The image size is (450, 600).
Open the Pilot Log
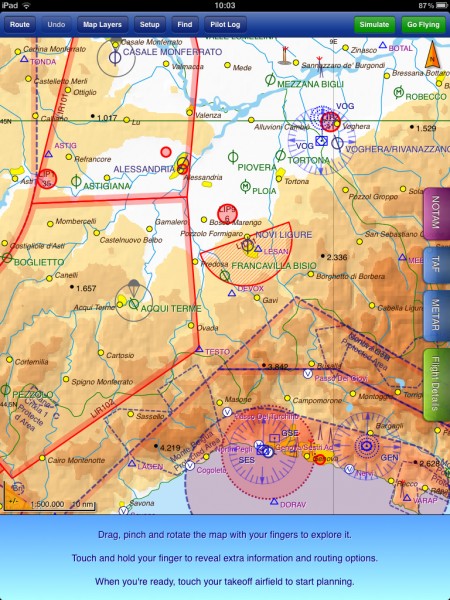[x=225, y=25]
